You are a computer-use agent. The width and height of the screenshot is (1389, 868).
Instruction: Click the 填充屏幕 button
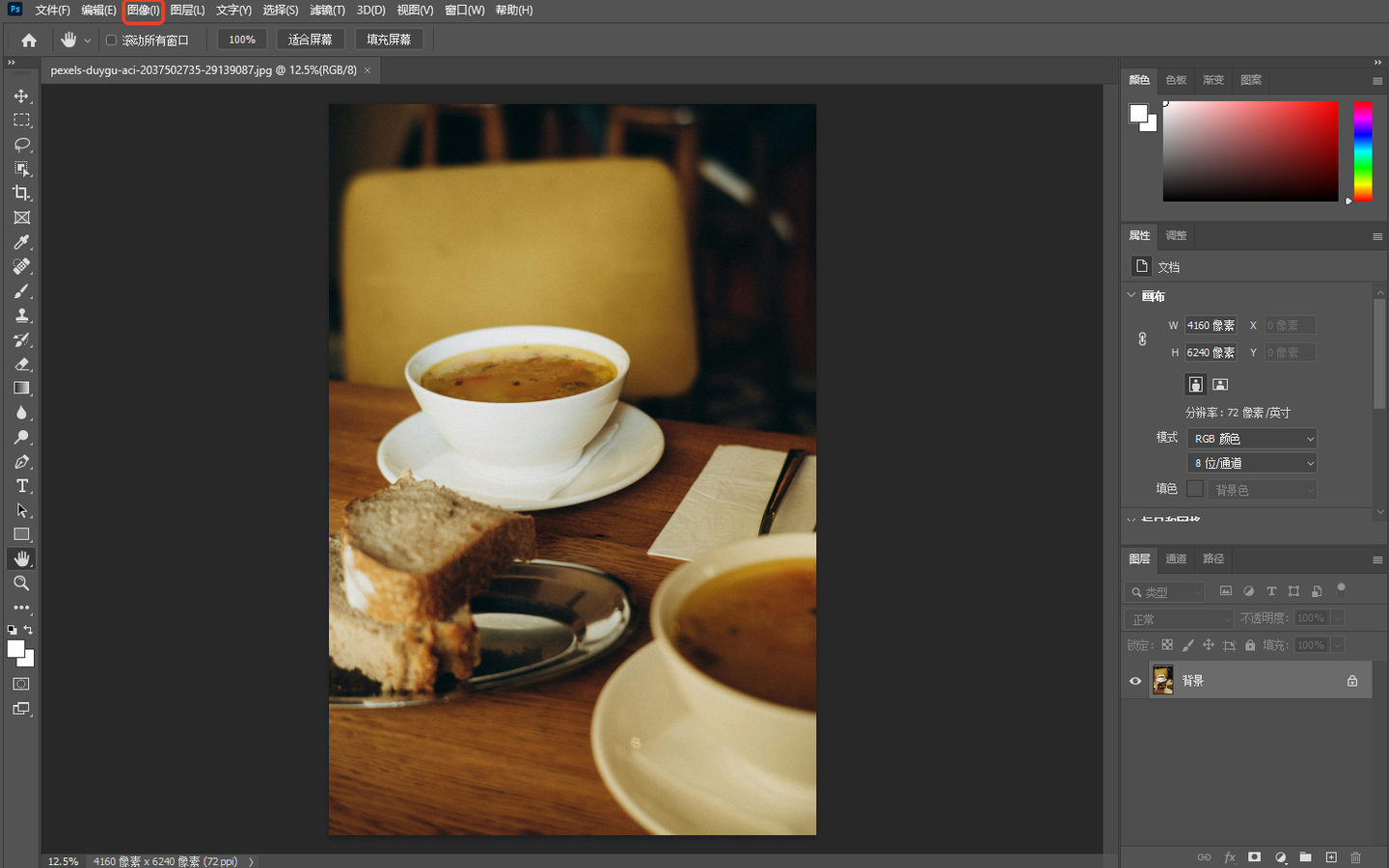point(389,40)
